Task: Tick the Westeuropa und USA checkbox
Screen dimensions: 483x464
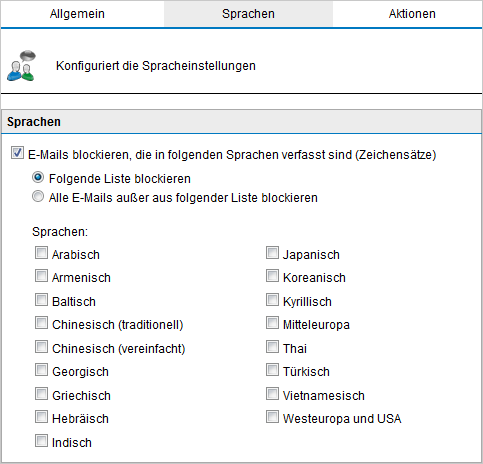Action: coord(272,417)
